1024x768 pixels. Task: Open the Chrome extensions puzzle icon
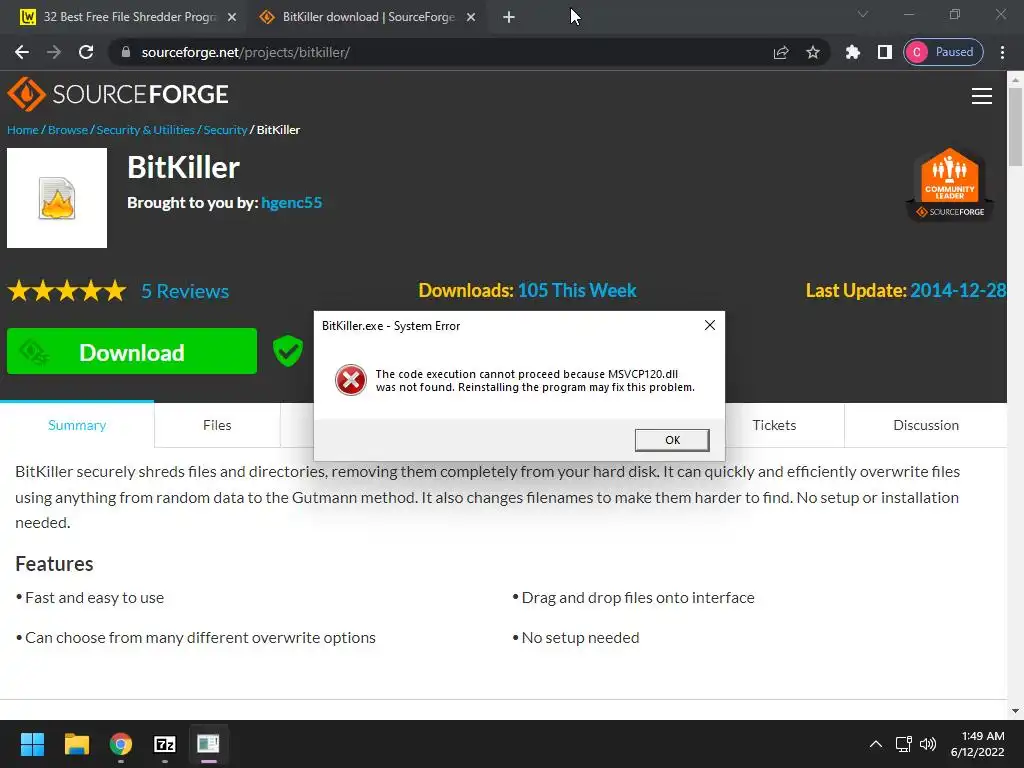[852, 52]
